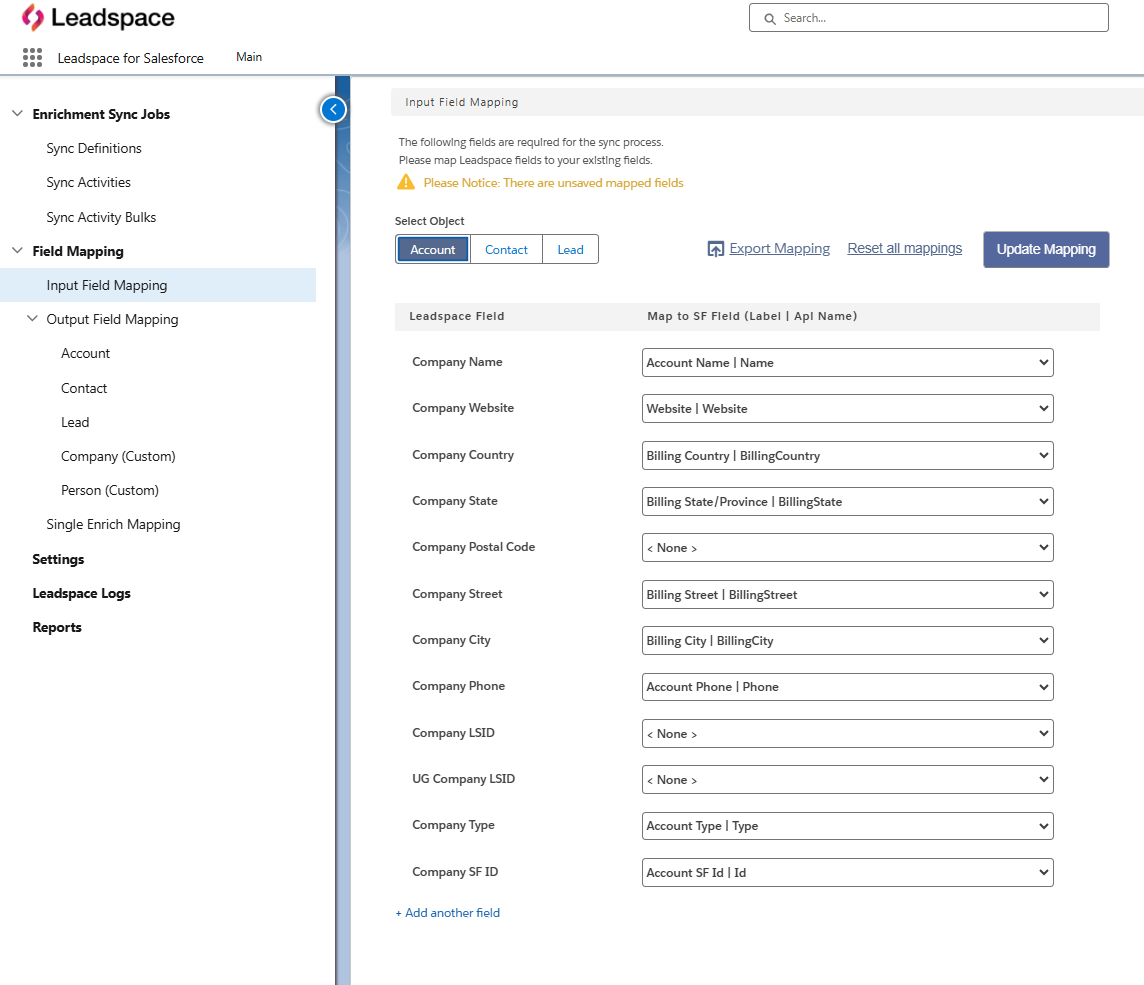
Task: Open Sync Activity Bulks
Action: [x=101, y=217]
